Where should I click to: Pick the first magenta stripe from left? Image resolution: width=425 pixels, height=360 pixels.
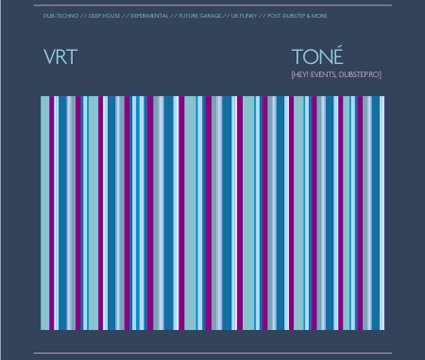pyautogui.click(x=51, y=213)
